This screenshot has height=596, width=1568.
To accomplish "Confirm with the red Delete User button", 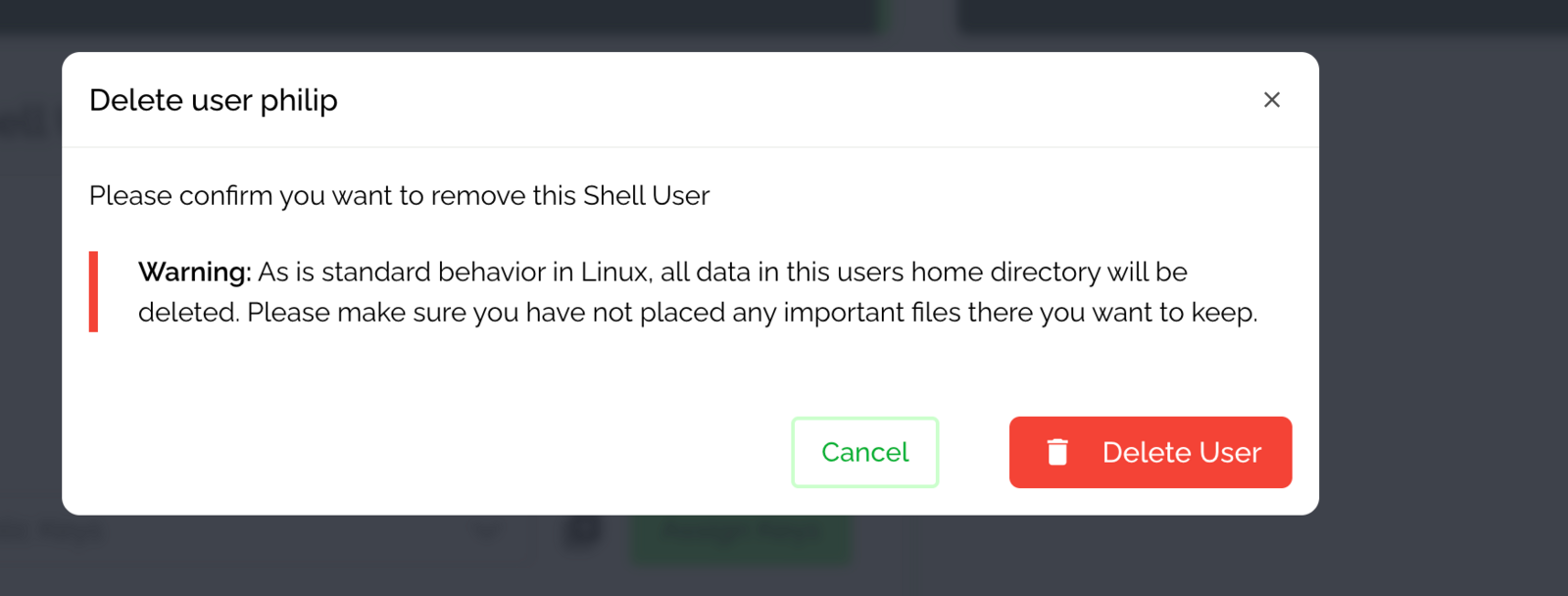I will point(1151,452).
